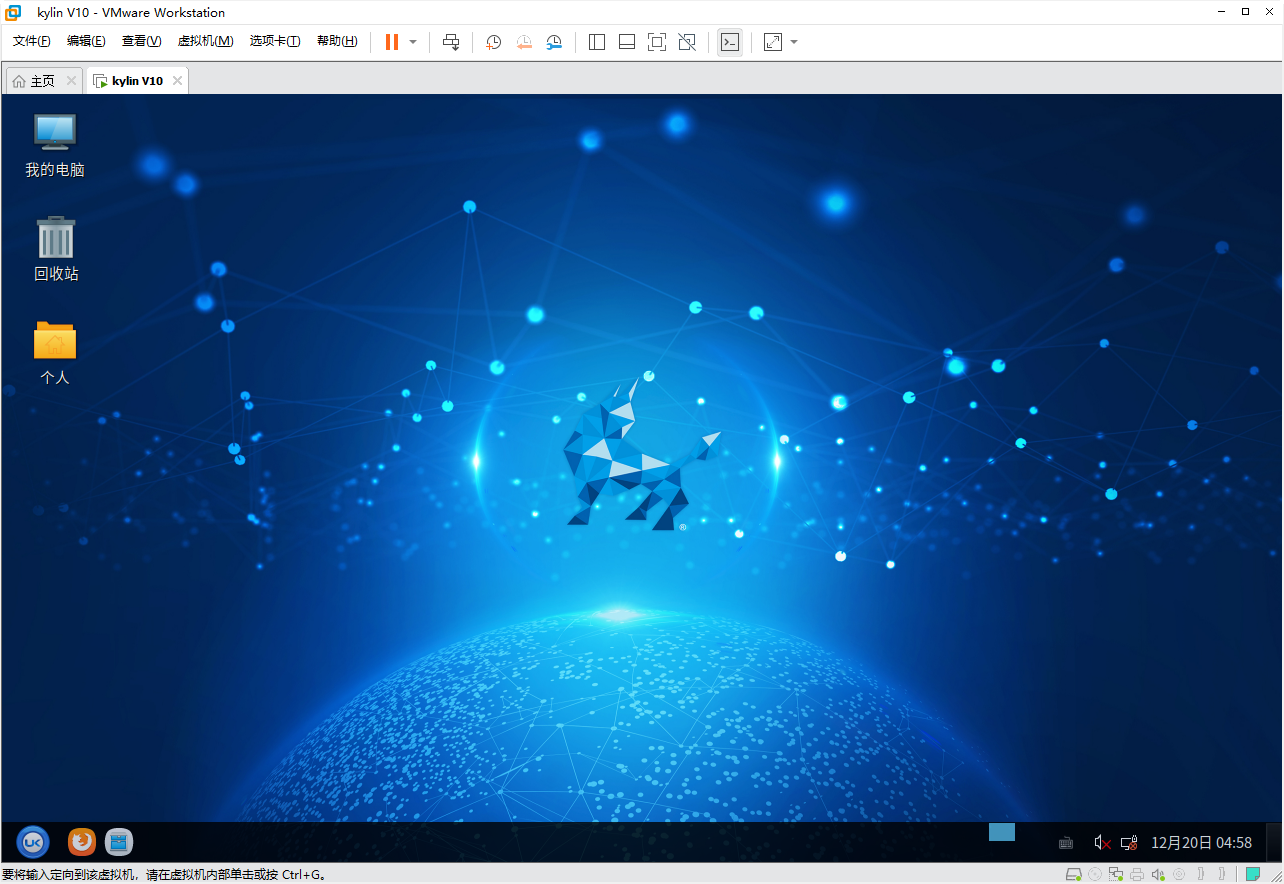Click the hard disk device status icon
1284x884 pixels.
click(1073, 874)
